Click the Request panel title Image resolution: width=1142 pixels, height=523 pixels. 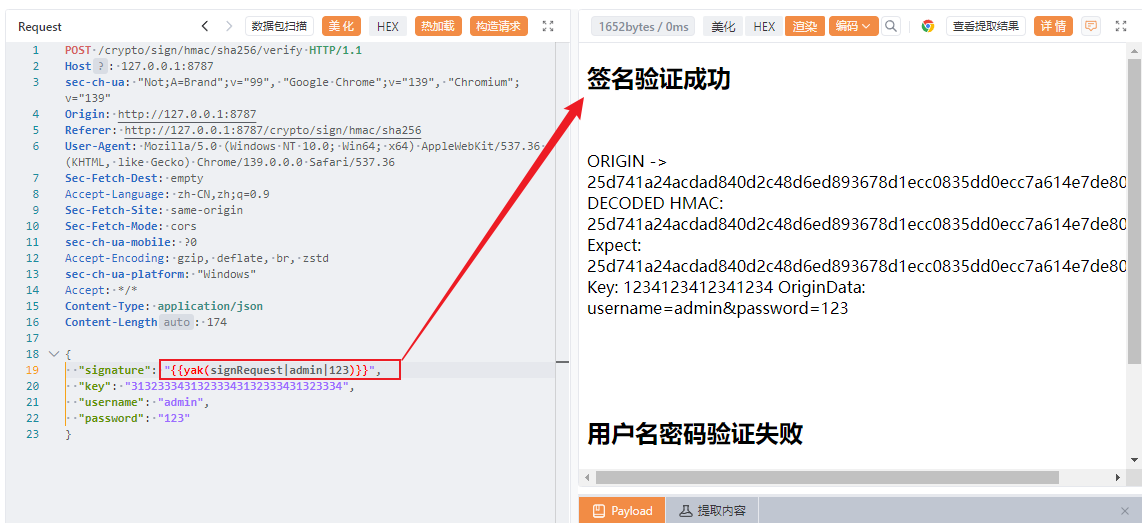[40, 27]
